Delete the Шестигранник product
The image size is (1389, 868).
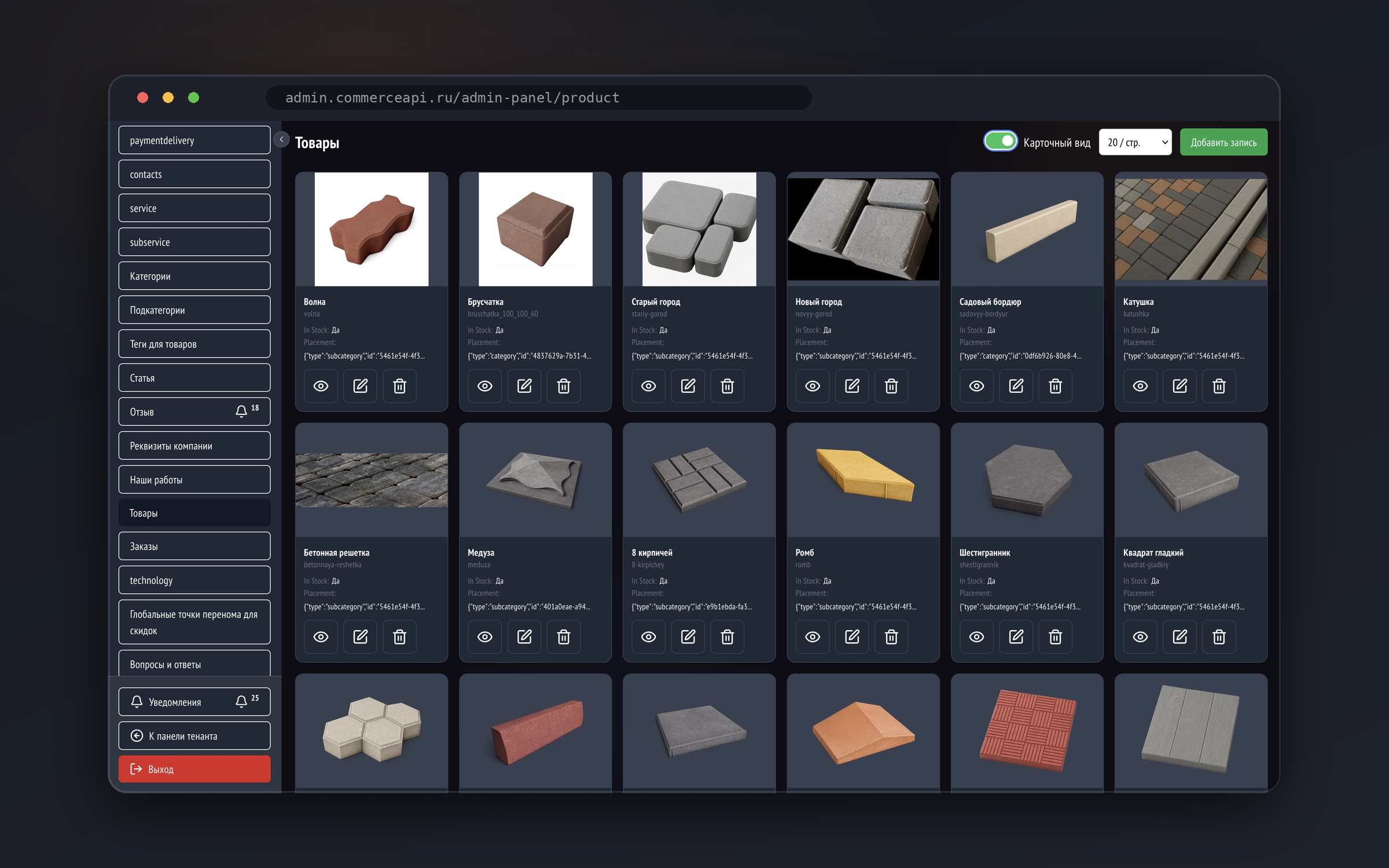[x=1056, y=637]
